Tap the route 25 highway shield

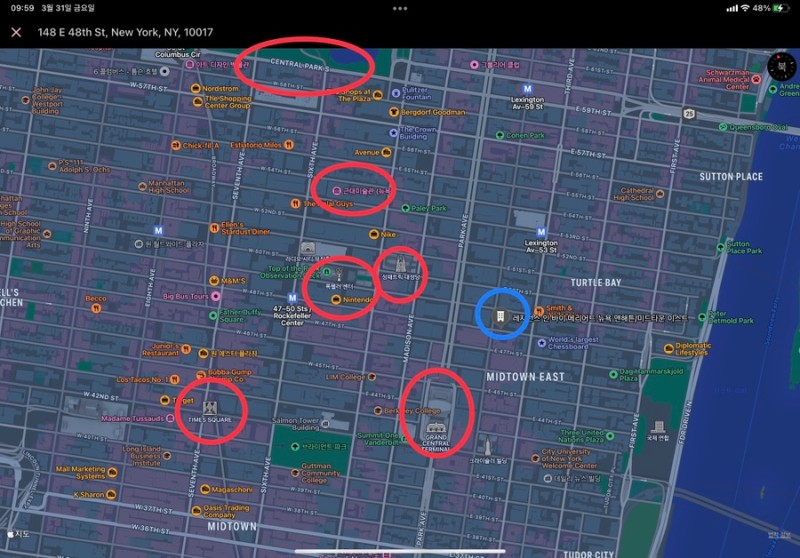click(x=689, y=114)
